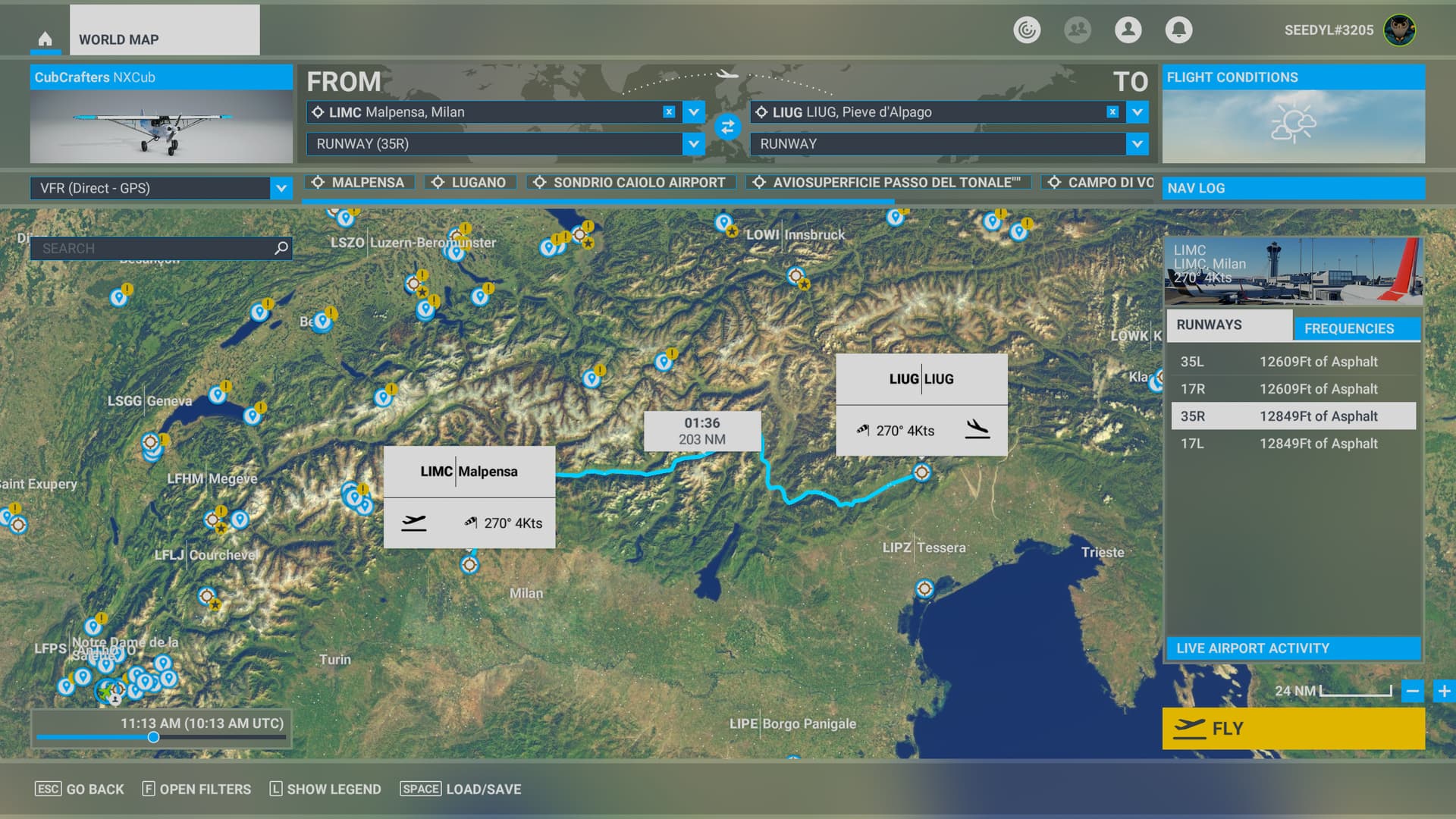Open LIVE AIRPORT ACTIVITY
The width and height of the screenshot is (1456, 819).
(1294, 648)
